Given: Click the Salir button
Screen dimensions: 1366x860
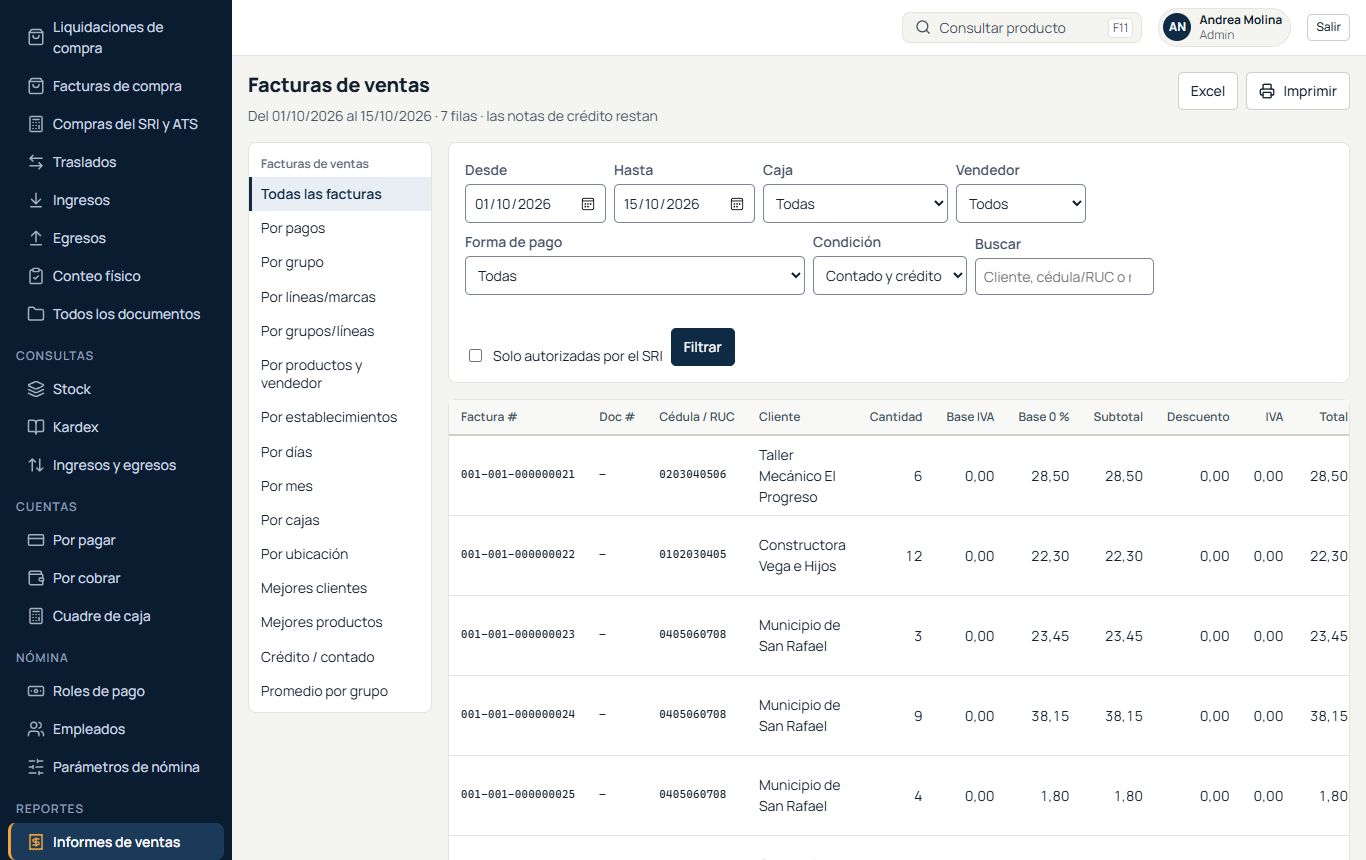Looking at the screenshot, I should pyautogui.click(x=1328, y=27).
